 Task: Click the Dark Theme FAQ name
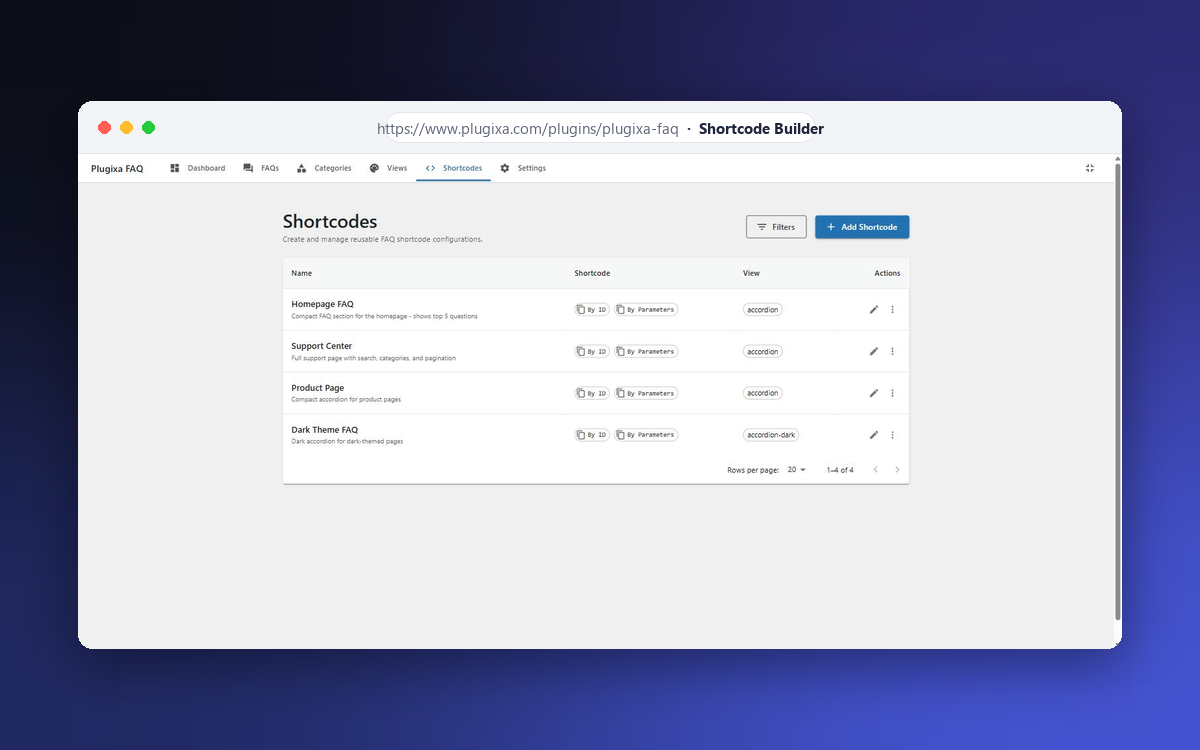click(324, 430)
